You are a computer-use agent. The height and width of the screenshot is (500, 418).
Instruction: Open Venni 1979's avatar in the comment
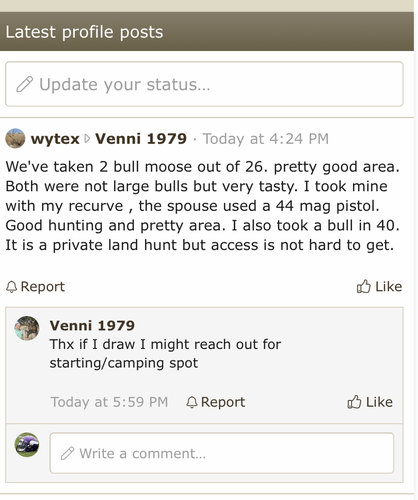tap(27, 328)
